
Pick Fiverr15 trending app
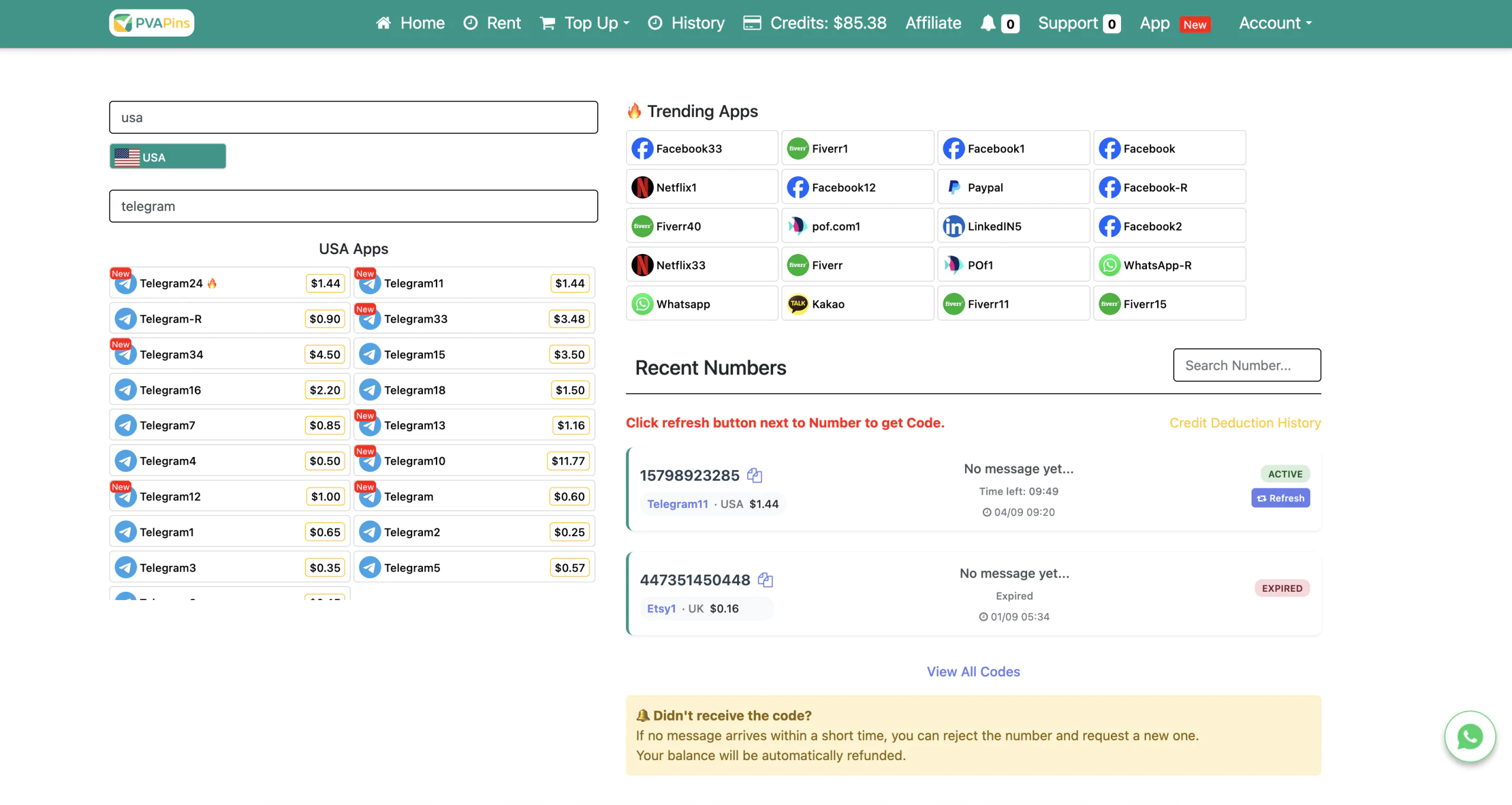pos(1169,304)
